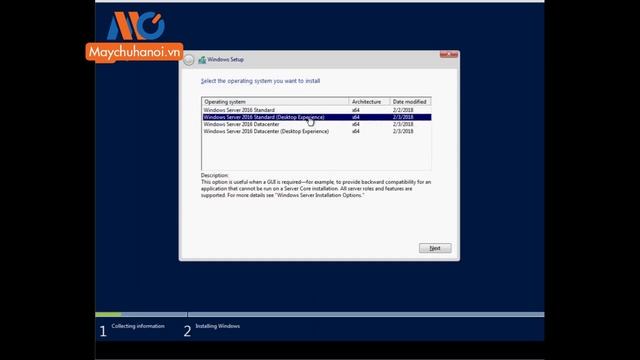Click the Windows Setup title icon

point(202,60)
